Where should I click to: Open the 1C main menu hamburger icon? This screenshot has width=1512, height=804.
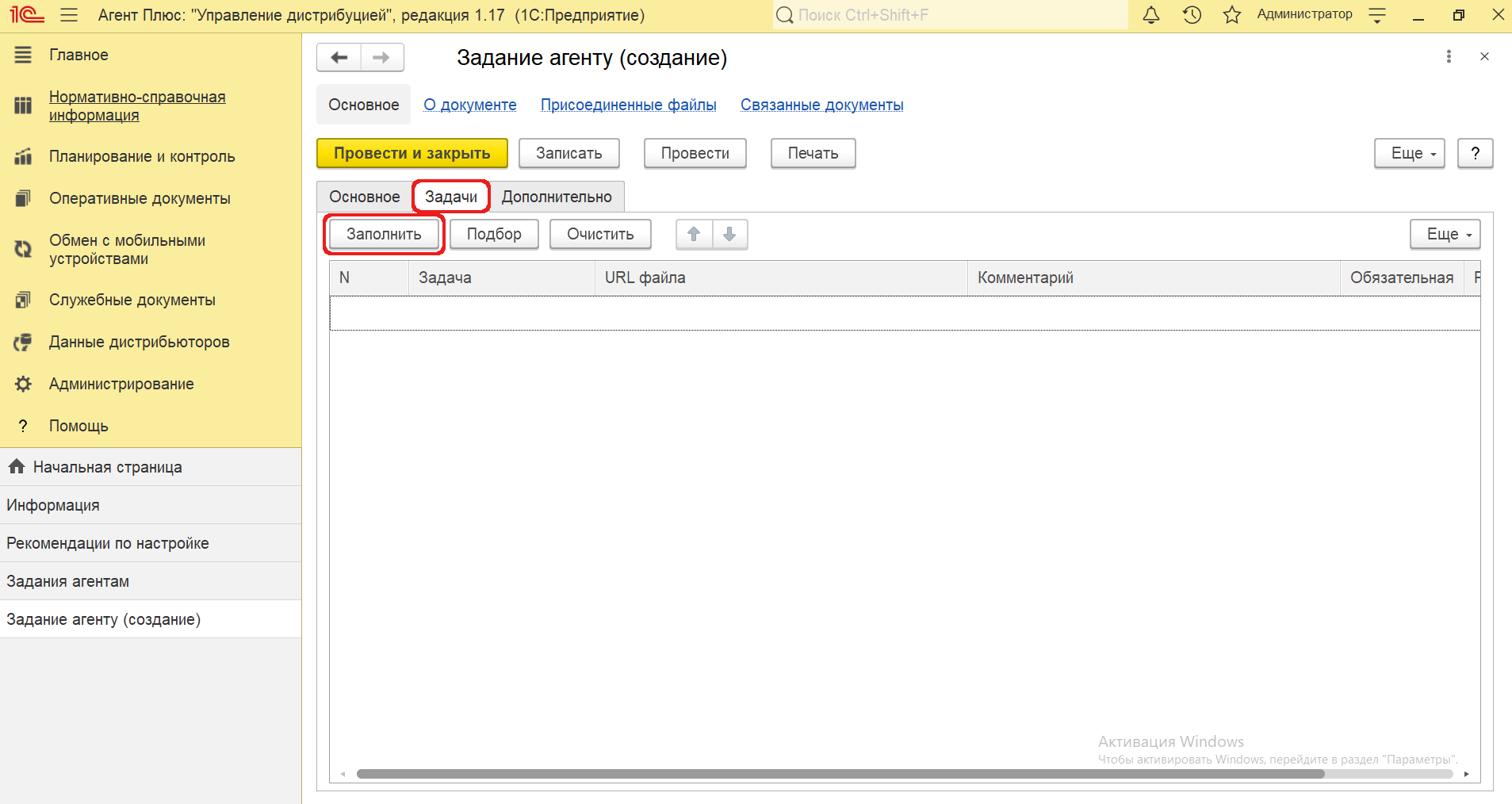pyautogui.click(x=69, y=15)
